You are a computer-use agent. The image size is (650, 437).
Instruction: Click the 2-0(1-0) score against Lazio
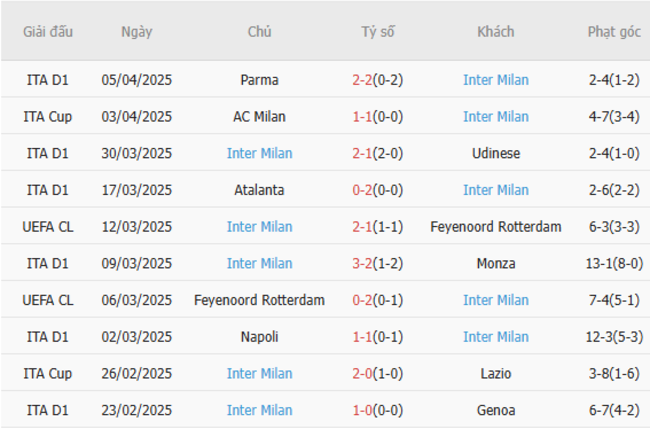(377, 373)
